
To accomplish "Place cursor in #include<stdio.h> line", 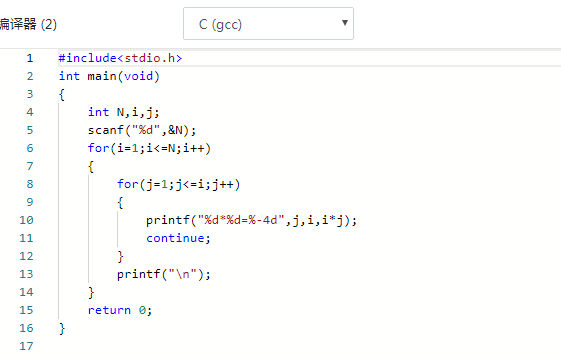I will pos(121,58).
